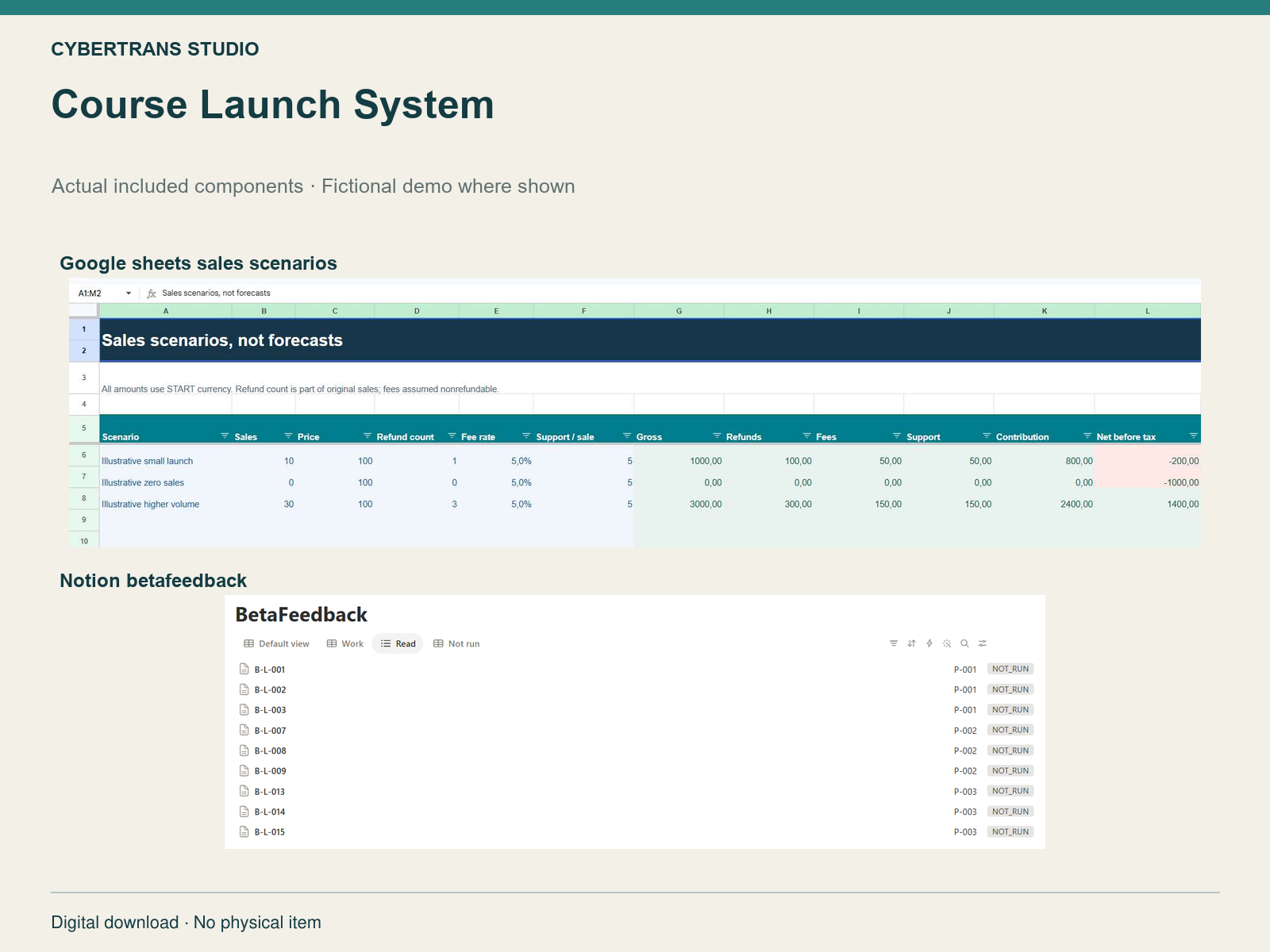Select column A header
Screen dimensions: 1270x952
pos(166,311)
